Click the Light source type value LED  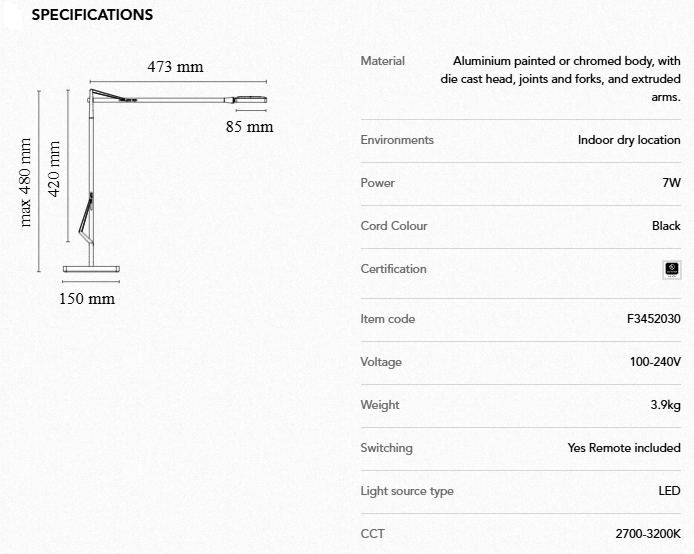pyautogui.click(x=669, y=491)
